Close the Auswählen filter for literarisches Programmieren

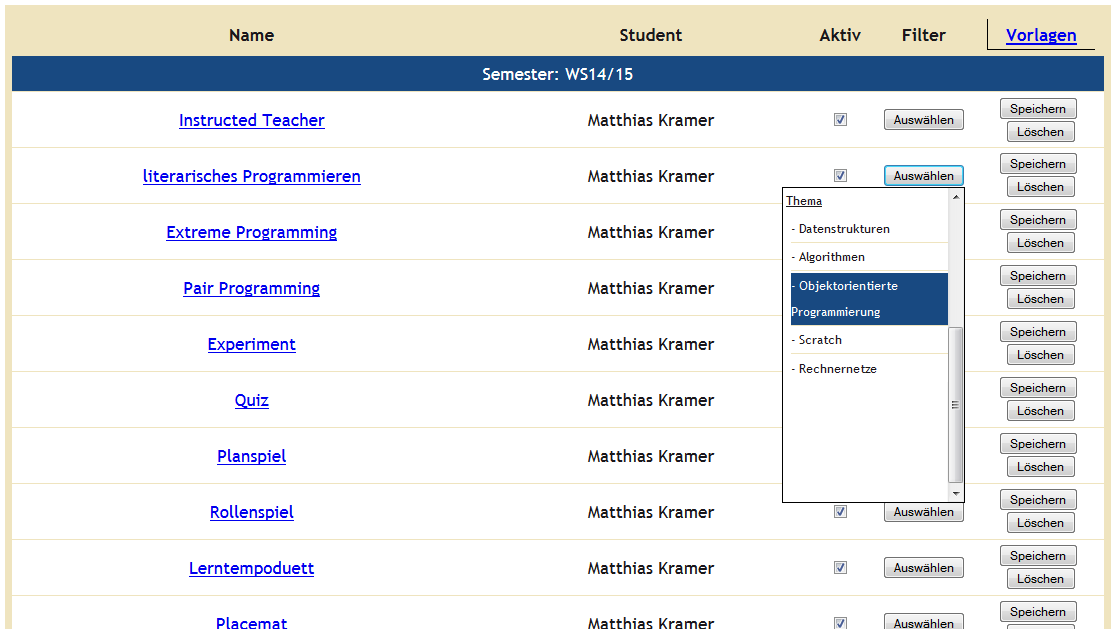pos(923,176)
